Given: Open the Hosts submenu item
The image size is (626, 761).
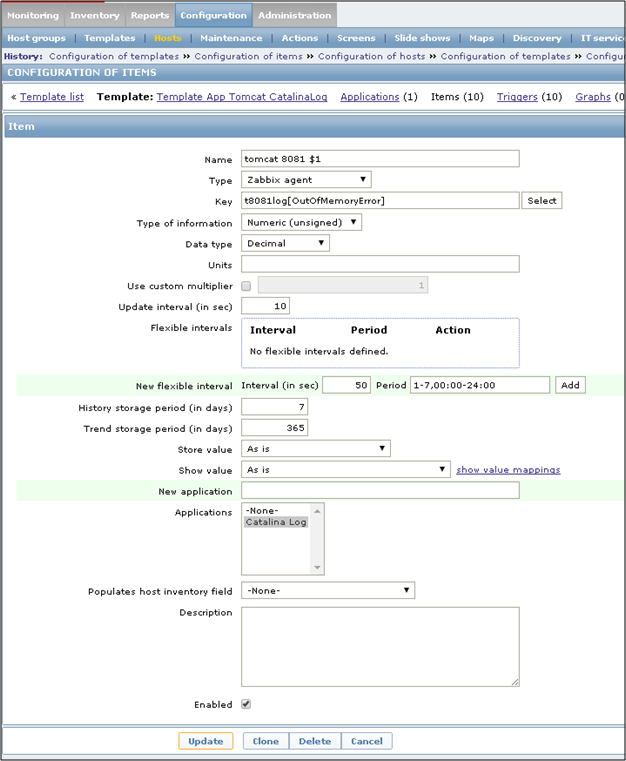Looking at the screenshot, I should point(167,38).
